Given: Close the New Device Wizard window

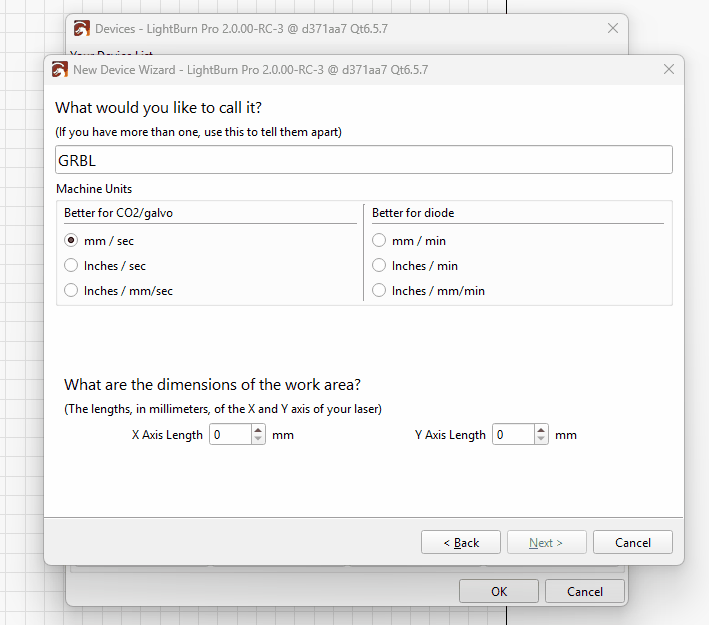Looking at the screenshot, I should 669,69.
